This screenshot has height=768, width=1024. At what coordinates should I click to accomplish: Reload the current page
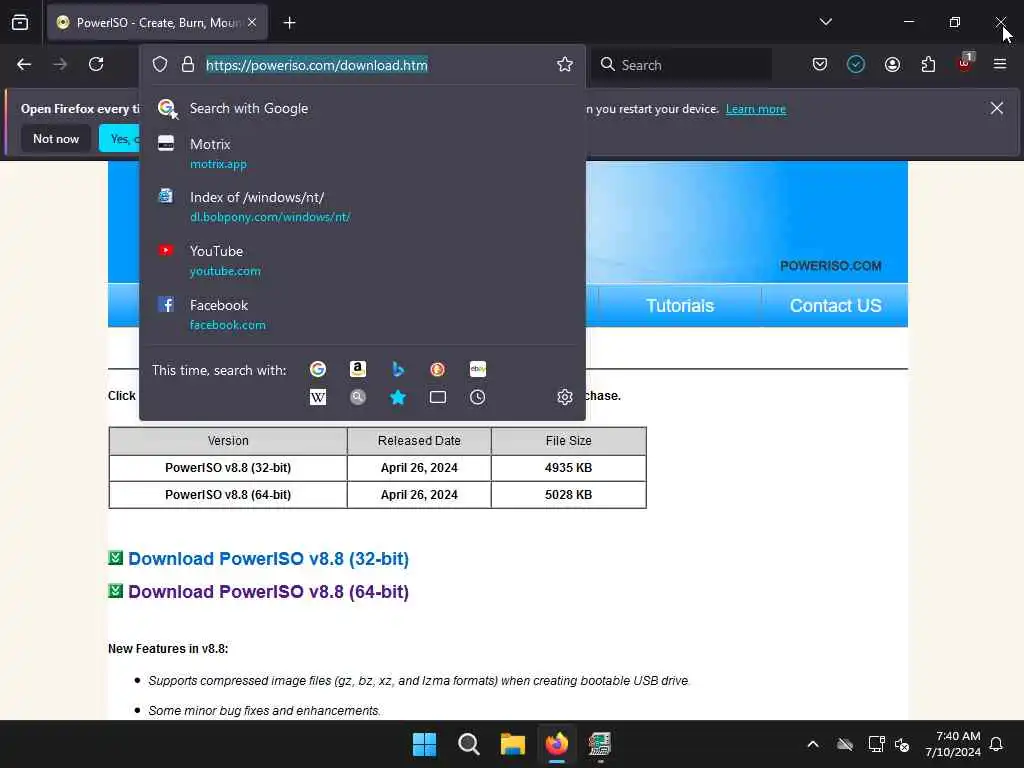coord(96,64)
